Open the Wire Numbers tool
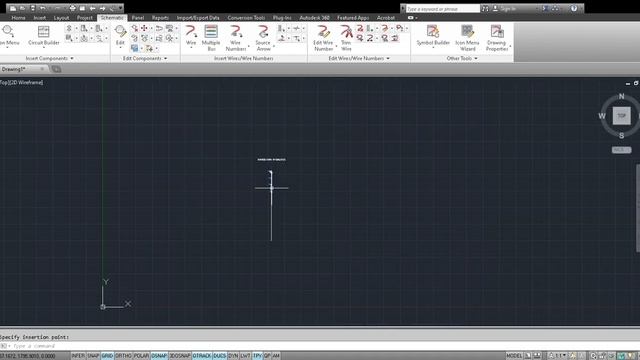 tap(236, 37)
